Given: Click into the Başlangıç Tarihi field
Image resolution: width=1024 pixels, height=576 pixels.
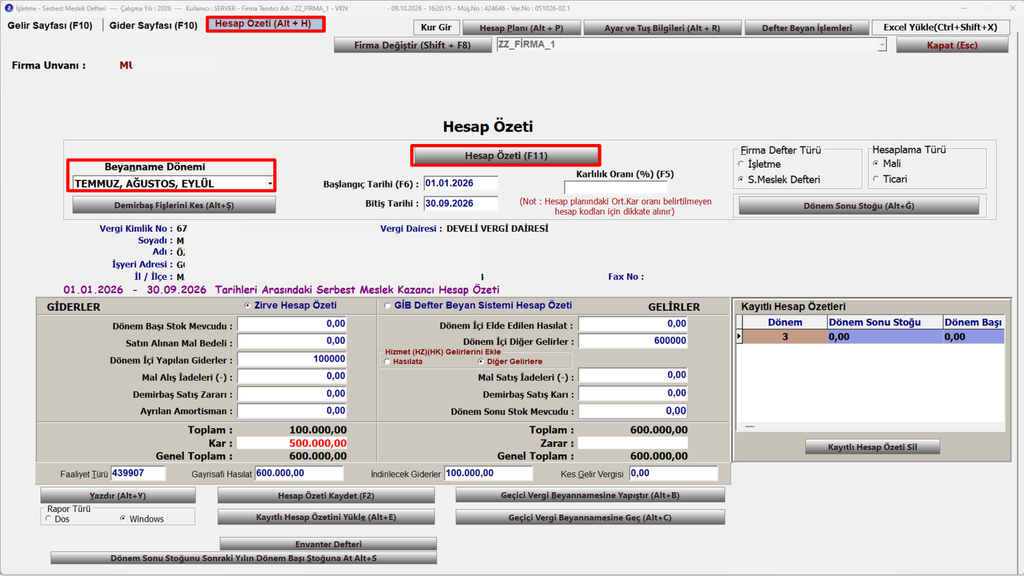Looking at the screenshot, I should click(460, 184).
